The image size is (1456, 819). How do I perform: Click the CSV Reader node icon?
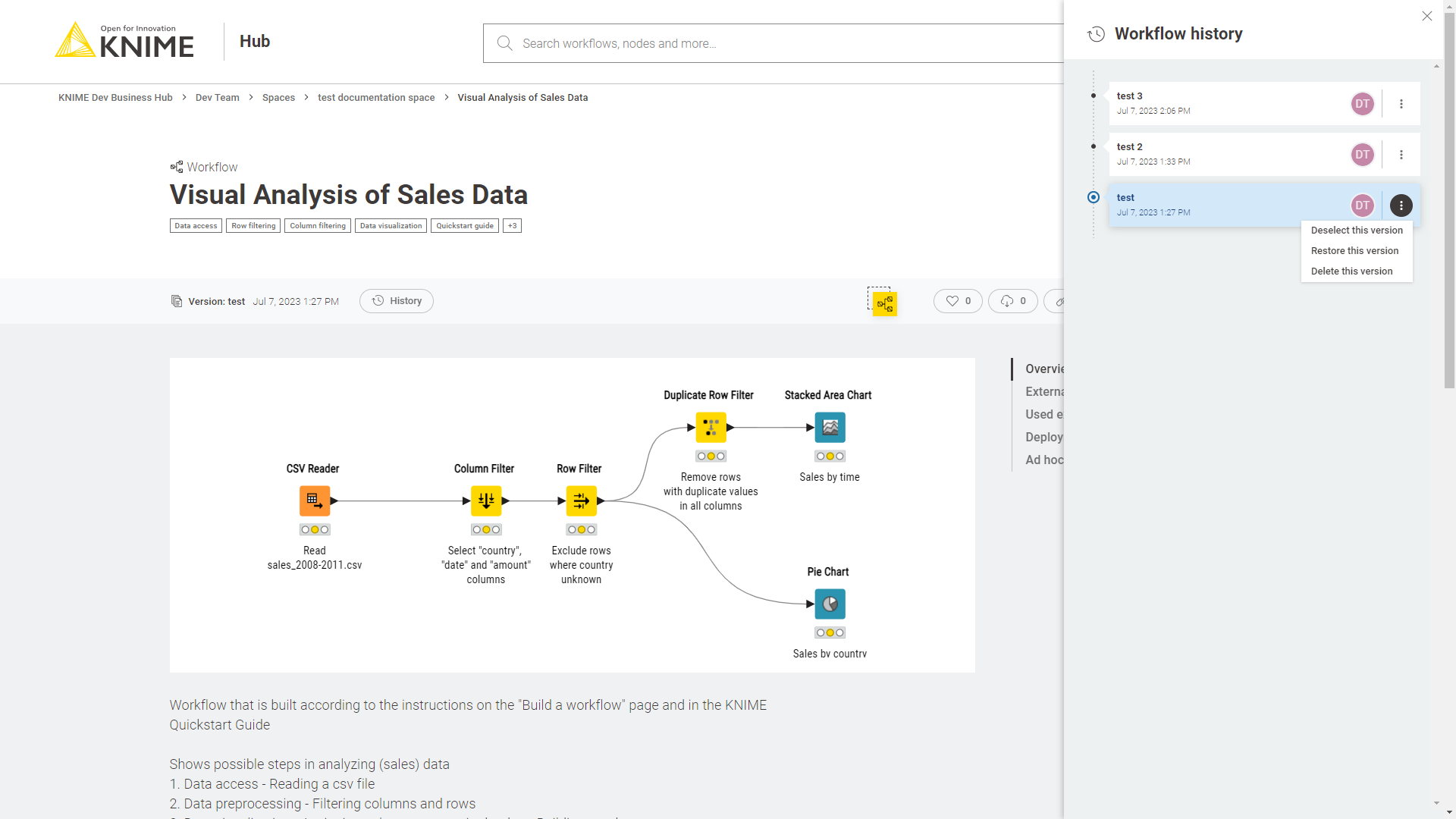tap(314, 500)
